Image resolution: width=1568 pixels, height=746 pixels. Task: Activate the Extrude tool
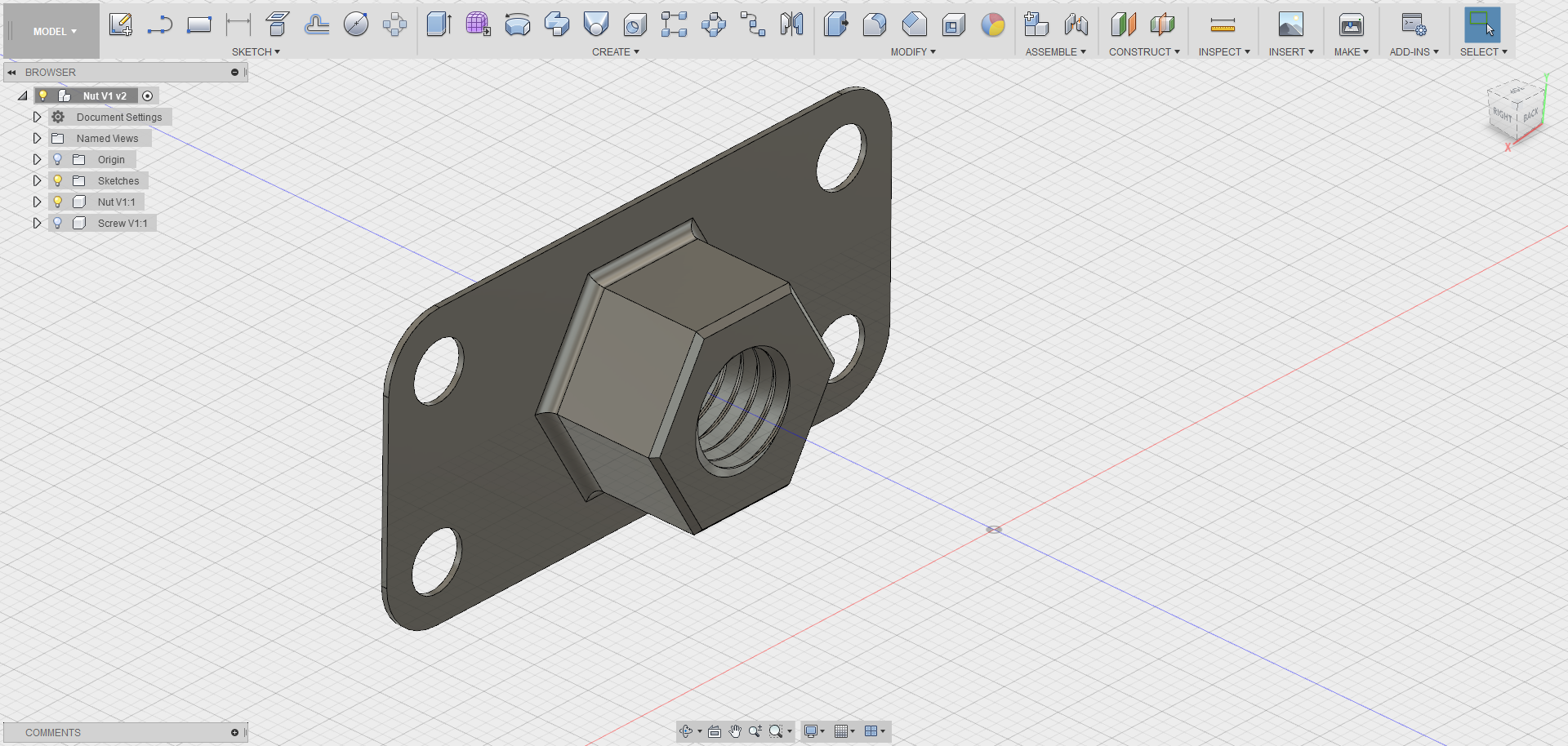coord(439,24)
